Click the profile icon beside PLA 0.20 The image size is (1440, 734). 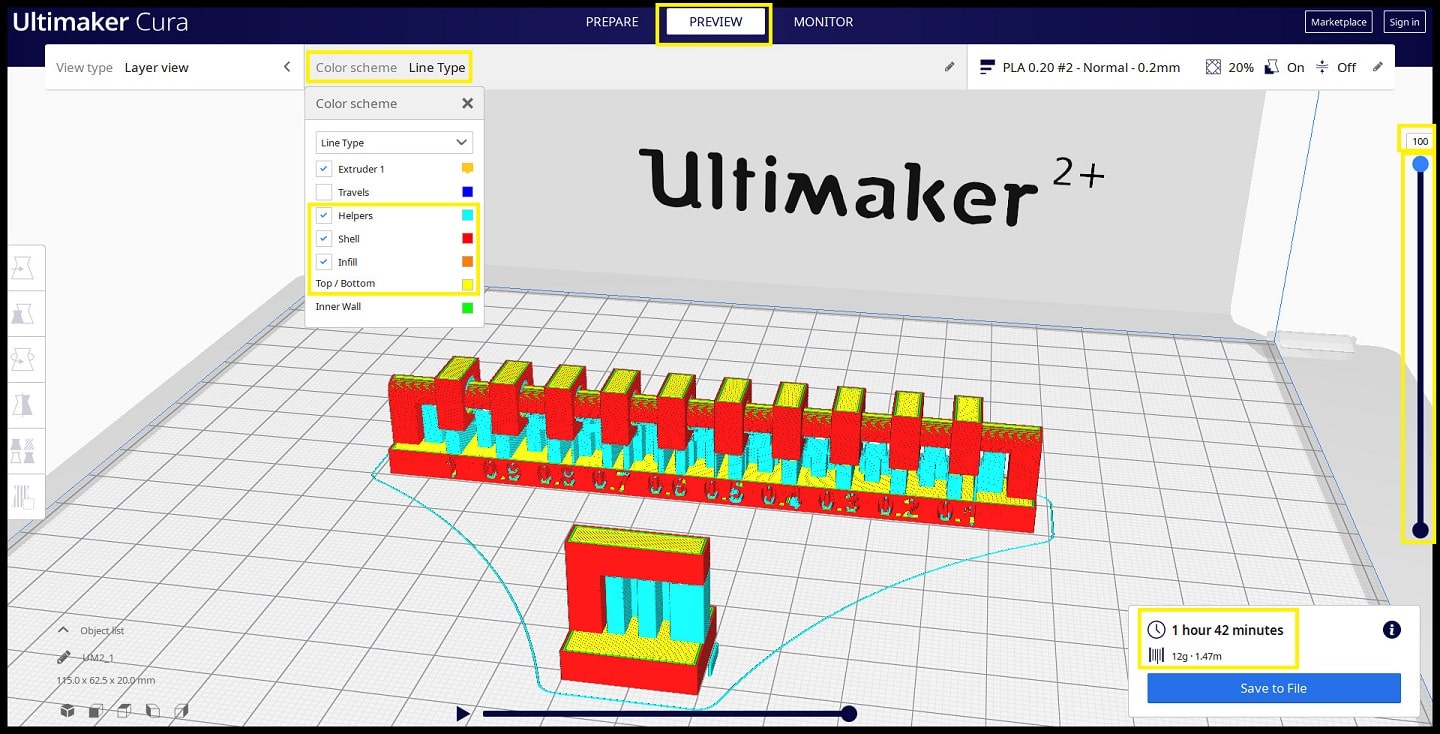point(988,67)
